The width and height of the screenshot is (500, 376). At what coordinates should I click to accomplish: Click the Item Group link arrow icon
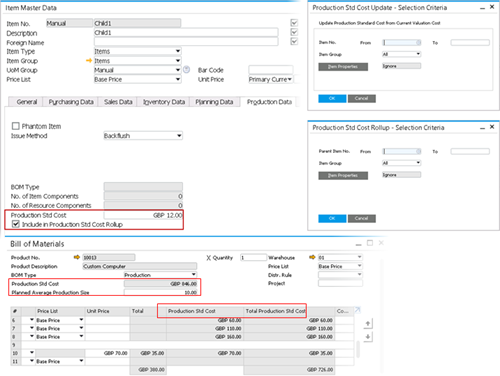[89, 61]
